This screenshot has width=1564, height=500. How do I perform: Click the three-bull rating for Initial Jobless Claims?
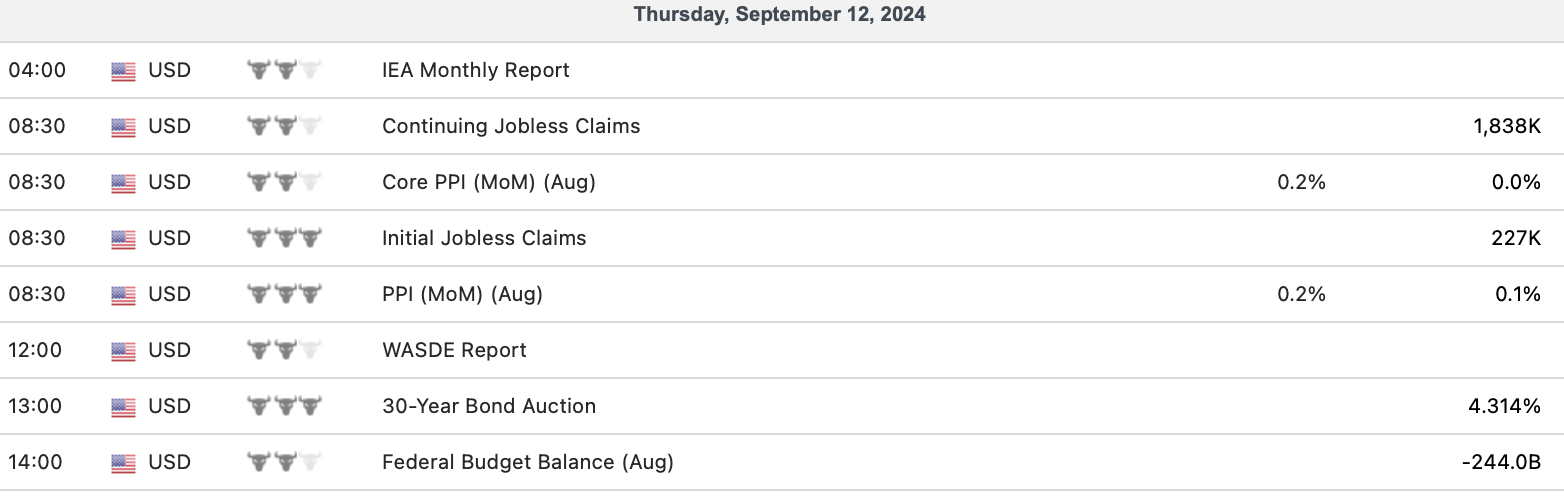(x=285, y=239)
